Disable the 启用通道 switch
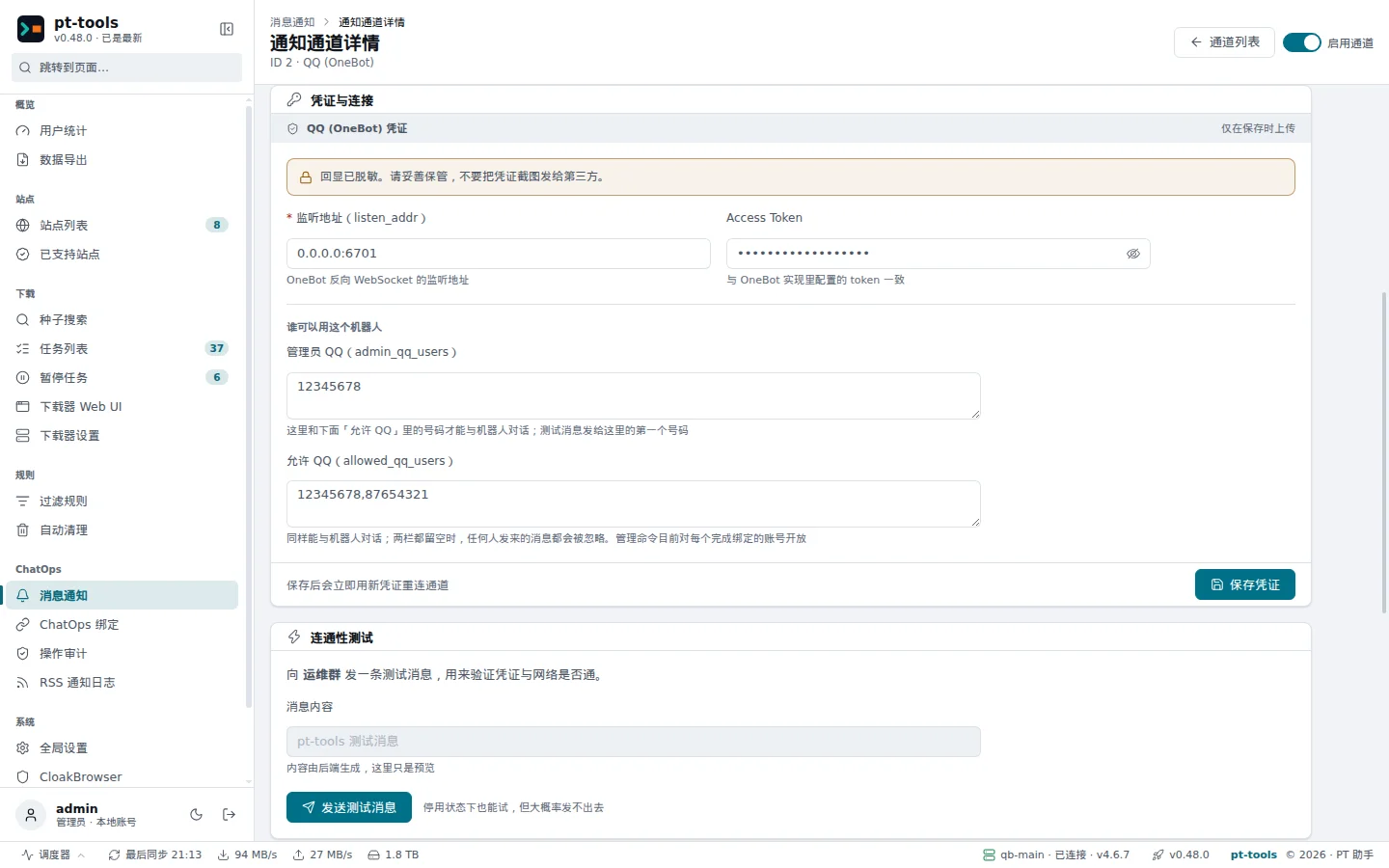 click(1301, 42)
